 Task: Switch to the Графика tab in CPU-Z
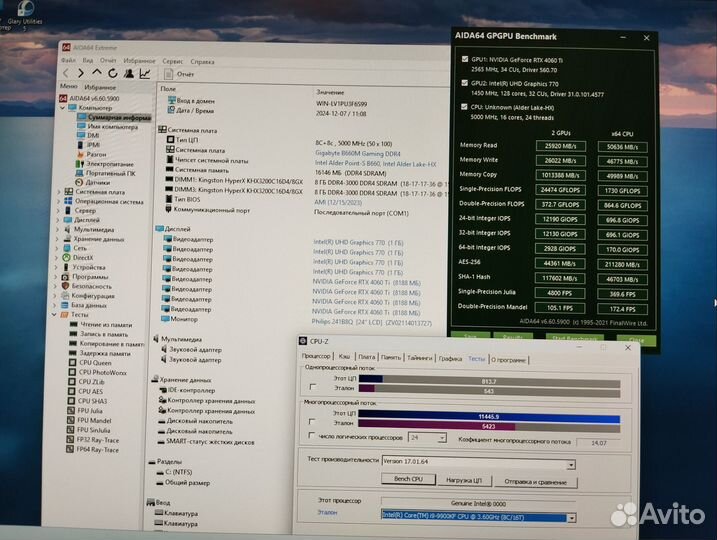[450, 359]
